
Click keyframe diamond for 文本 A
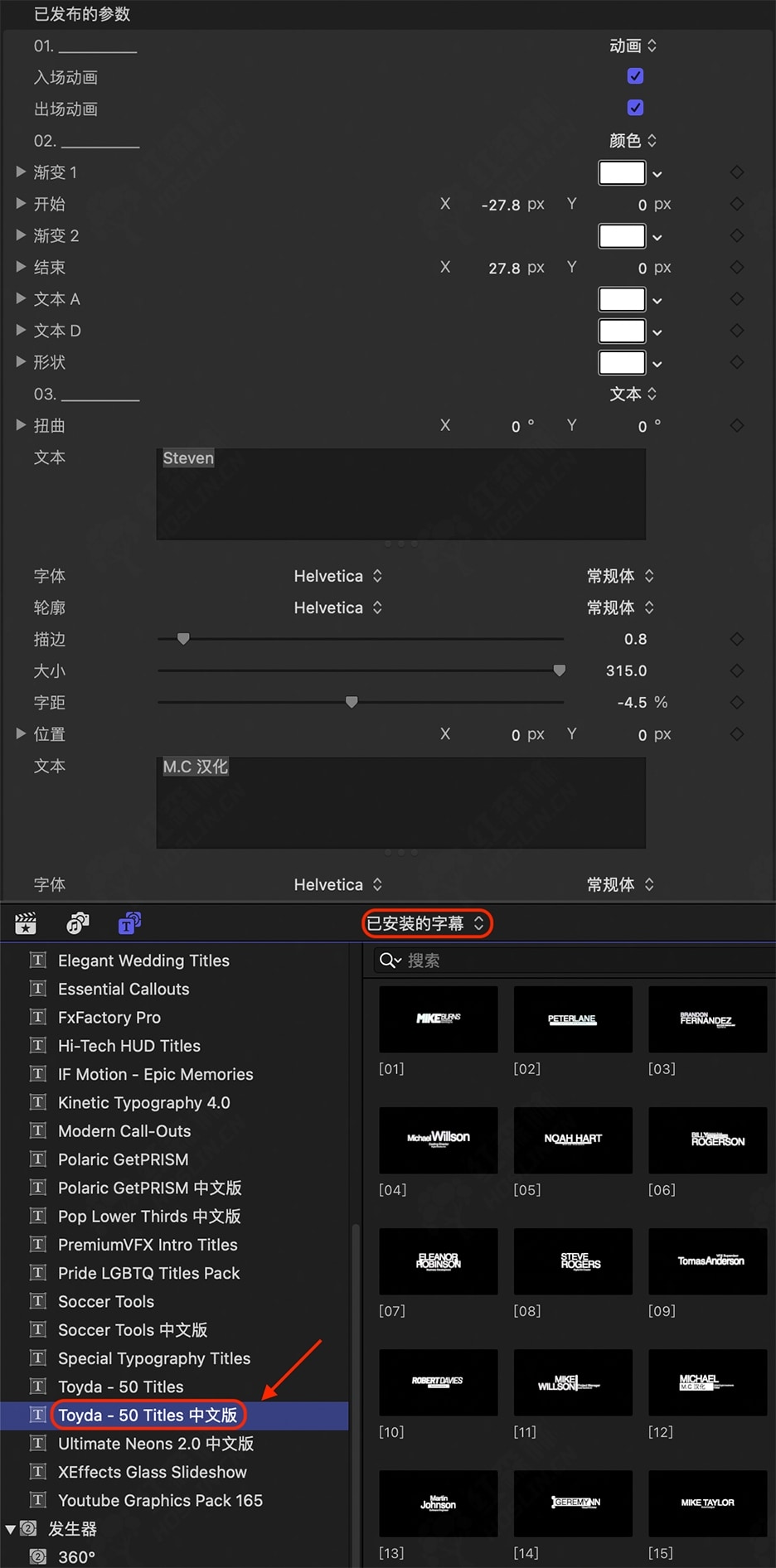(x=737, y=298)
